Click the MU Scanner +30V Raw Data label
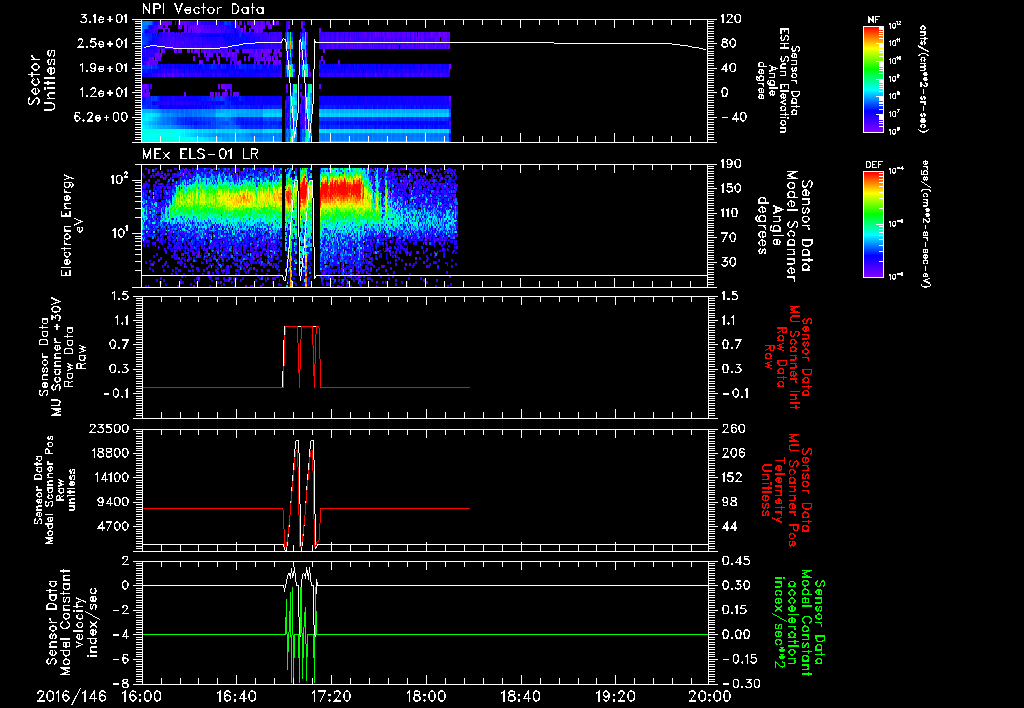The height and width of the screenshot is (708, 1024). 63,357
